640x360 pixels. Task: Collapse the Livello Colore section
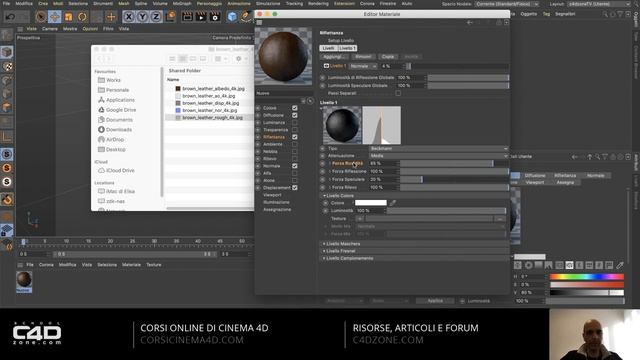click(340, 196)
